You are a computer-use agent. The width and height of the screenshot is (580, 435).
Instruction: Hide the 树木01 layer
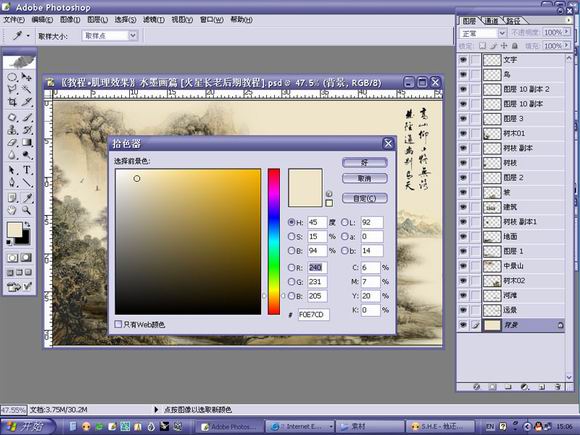pos(463,134)
